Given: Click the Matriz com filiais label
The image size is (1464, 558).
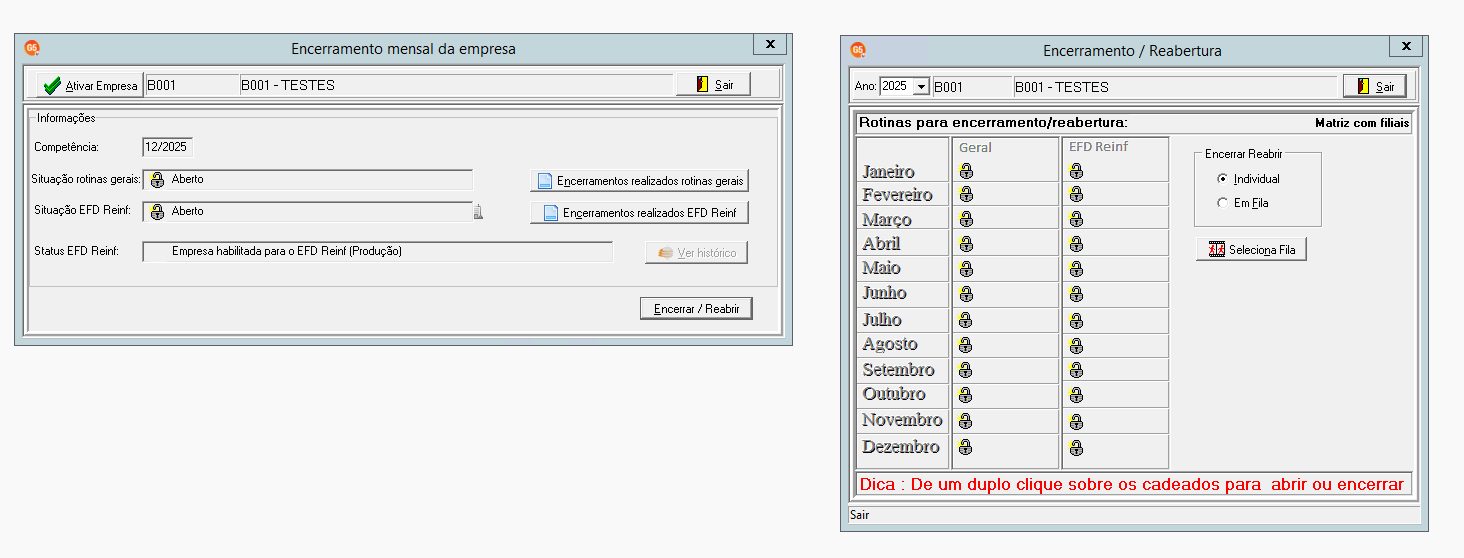Looking at the screenshot, I should click(x=1362, y=124).
